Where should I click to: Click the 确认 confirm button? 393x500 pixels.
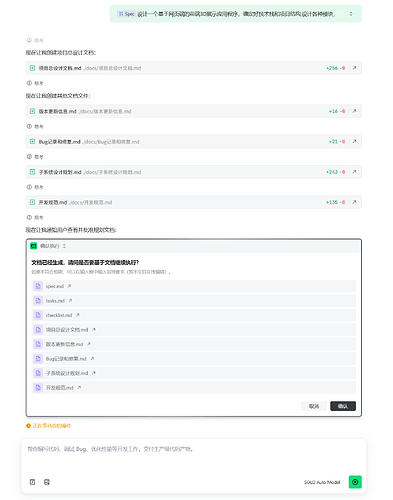pyautogui.click(x=343, y=406)
